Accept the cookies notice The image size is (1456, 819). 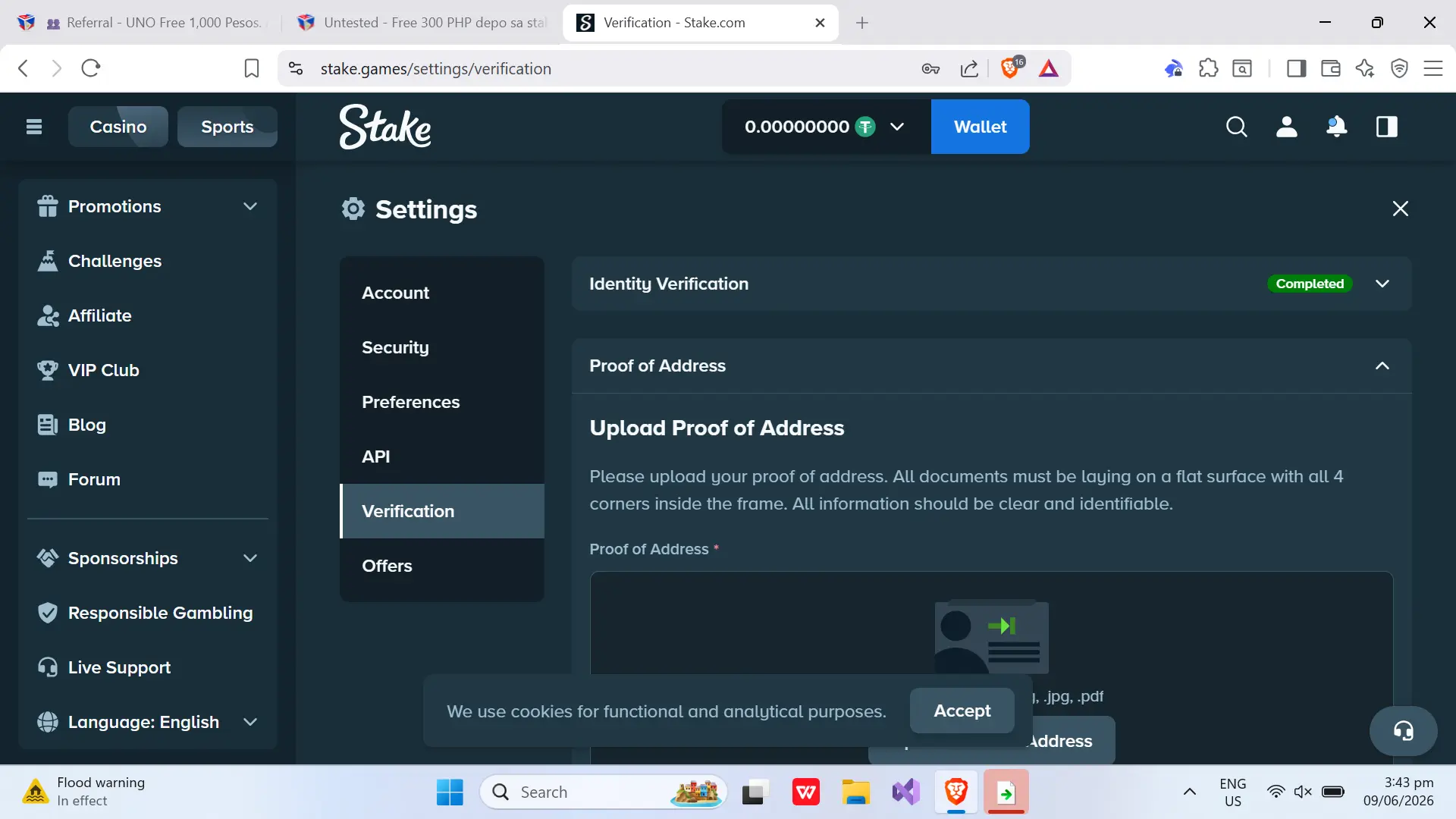click(x=962, y=711)
